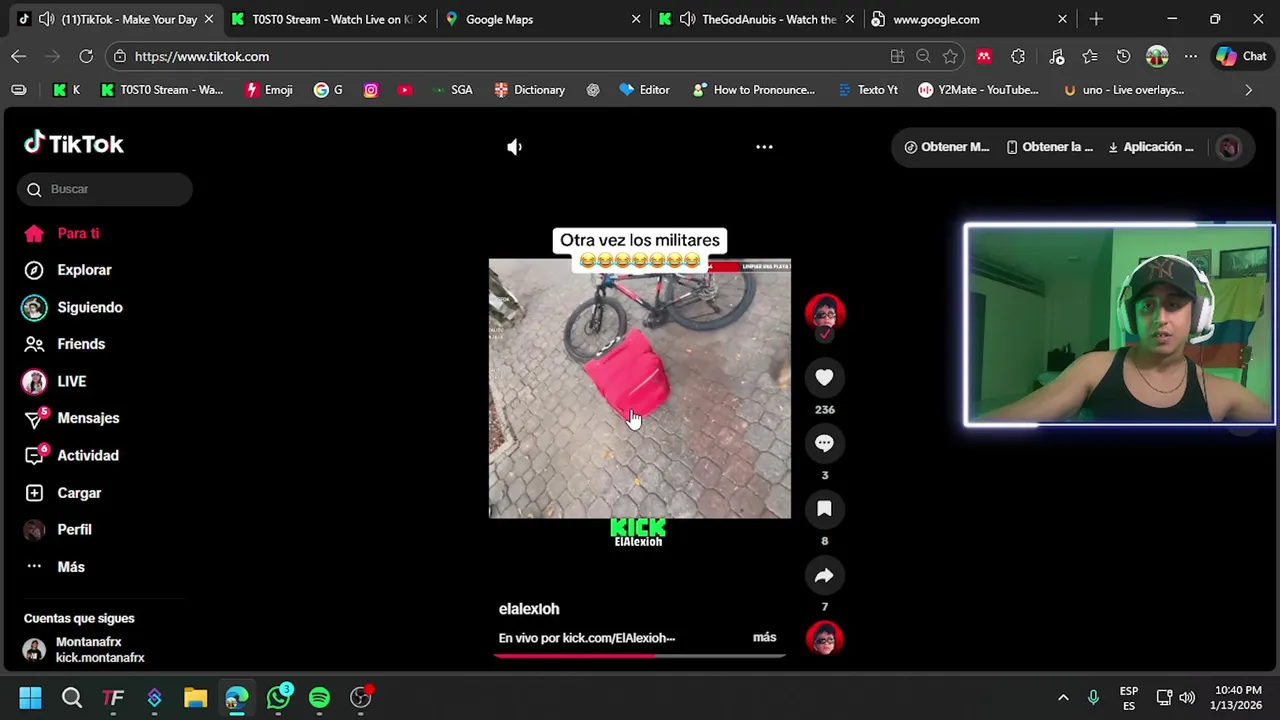Viewport: 1280px width, 720px height.
Task: Focus the Buscar search field
Action: click(105, 189)
